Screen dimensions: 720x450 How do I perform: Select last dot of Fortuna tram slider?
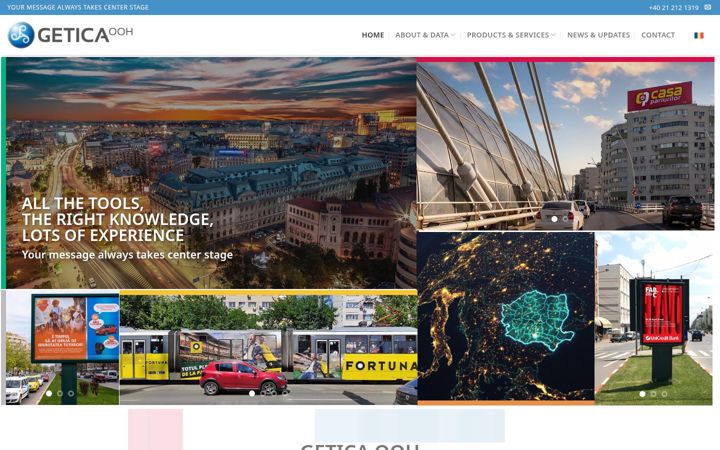click(x=285, y=394)
